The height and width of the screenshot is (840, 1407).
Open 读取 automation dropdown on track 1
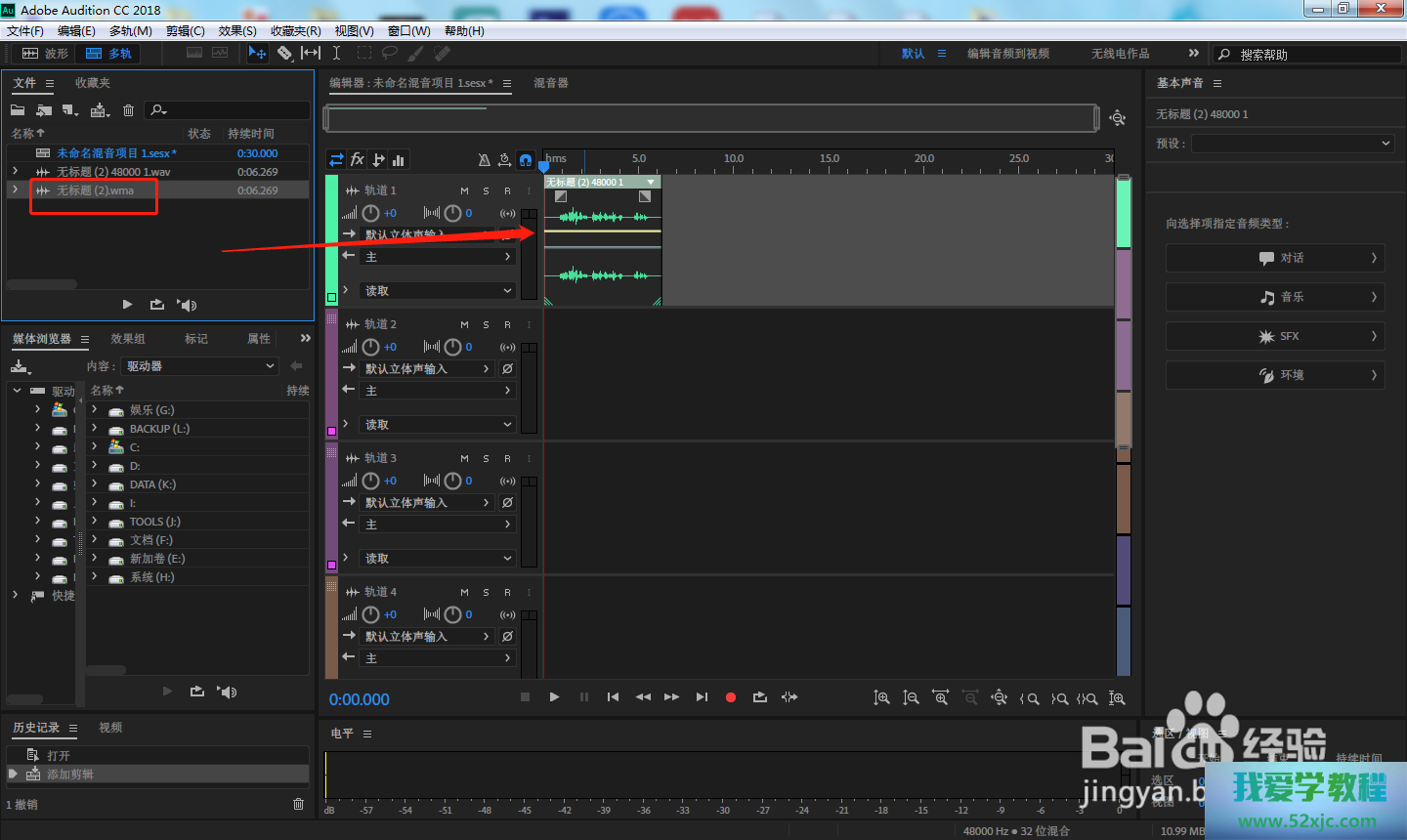(438, 291)
